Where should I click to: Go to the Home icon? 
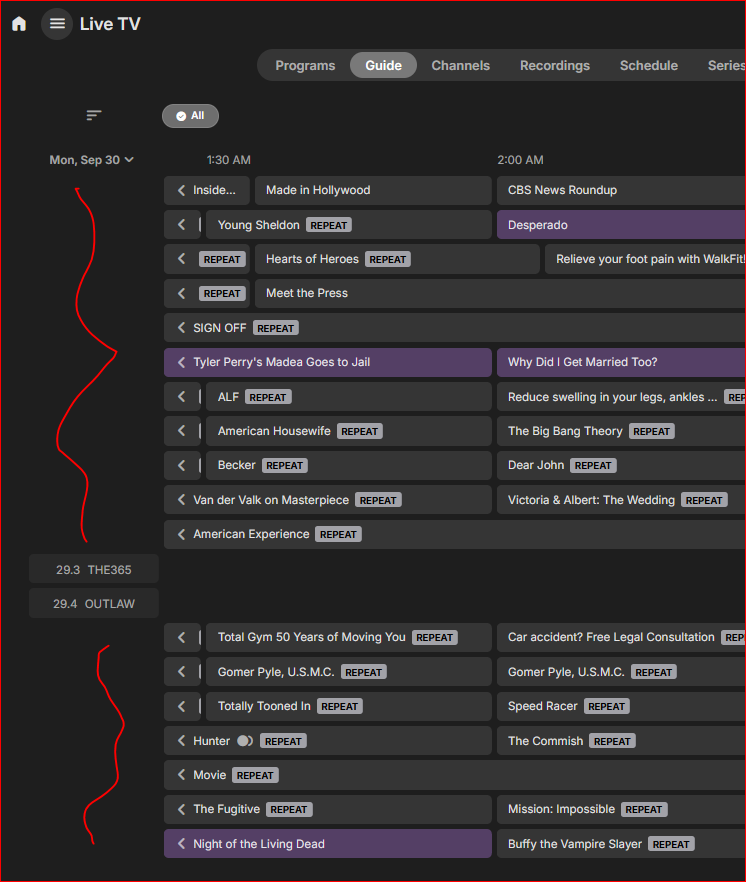pyautogui.click(x=19, y=24)
